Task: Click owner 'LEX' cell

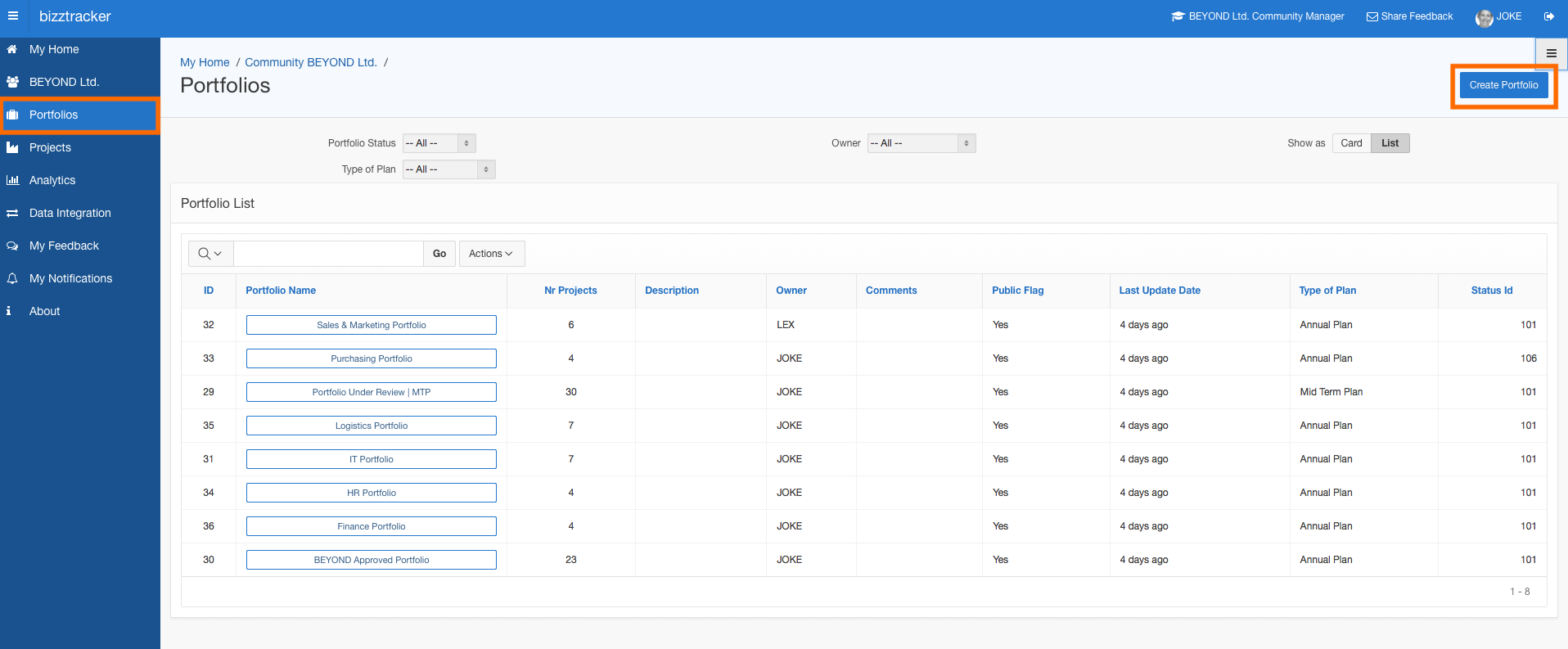Action: click(x=786, y=325)
